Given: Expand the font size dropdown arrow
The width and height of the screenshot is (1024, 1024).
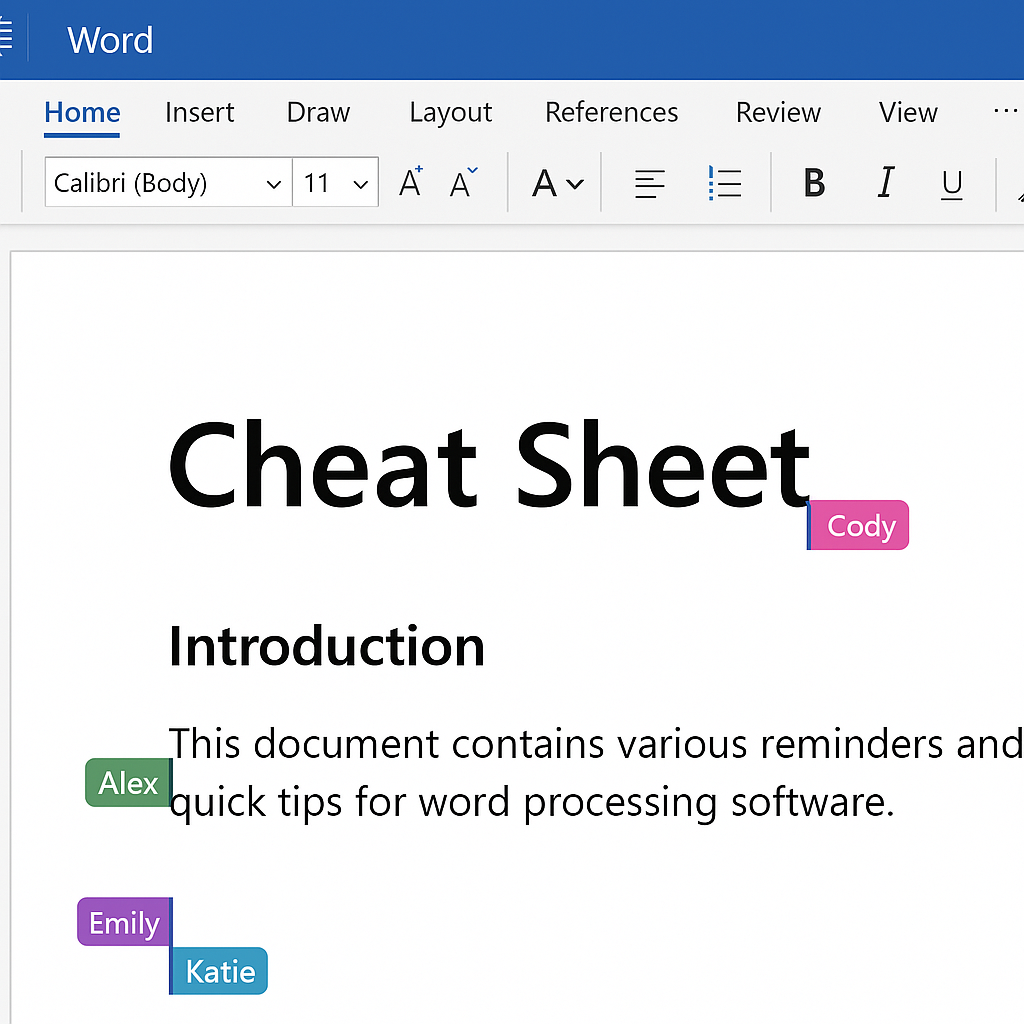Looking at the screenshot, I should pos(360,184).
